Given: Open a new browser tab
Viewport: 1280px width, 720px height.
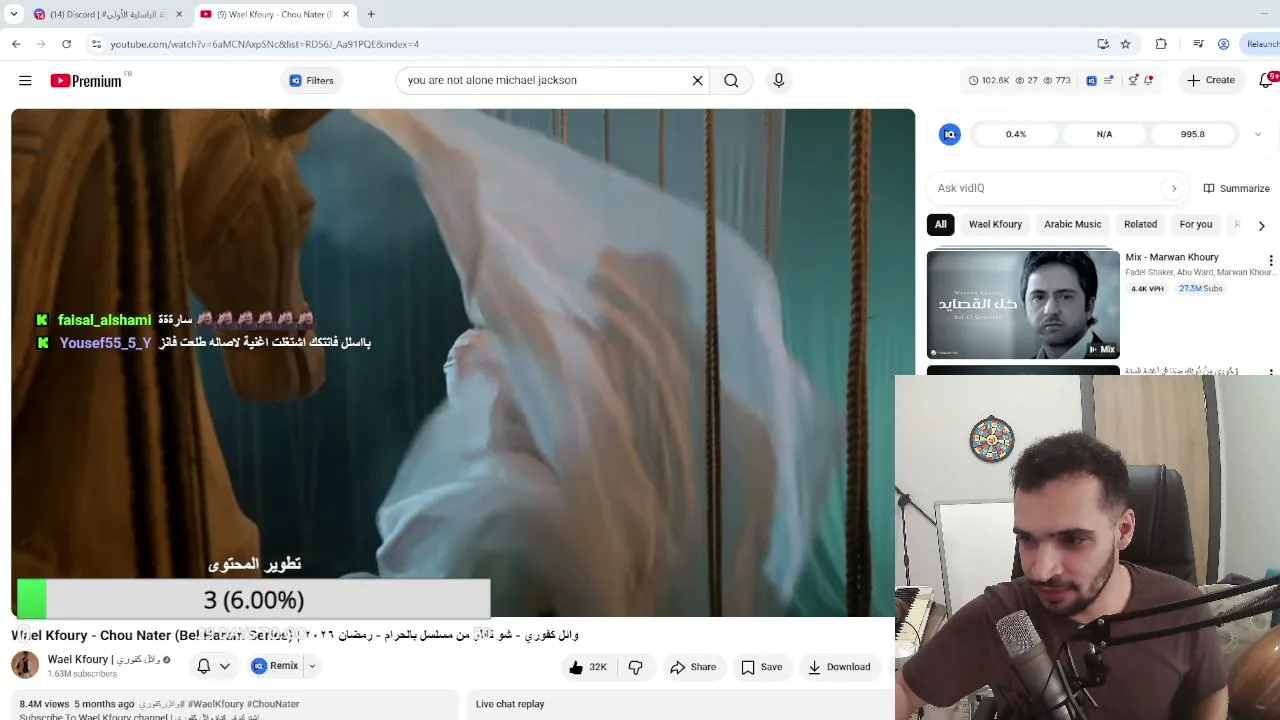Looking at the screenshot, I should (x=371, y=14).
